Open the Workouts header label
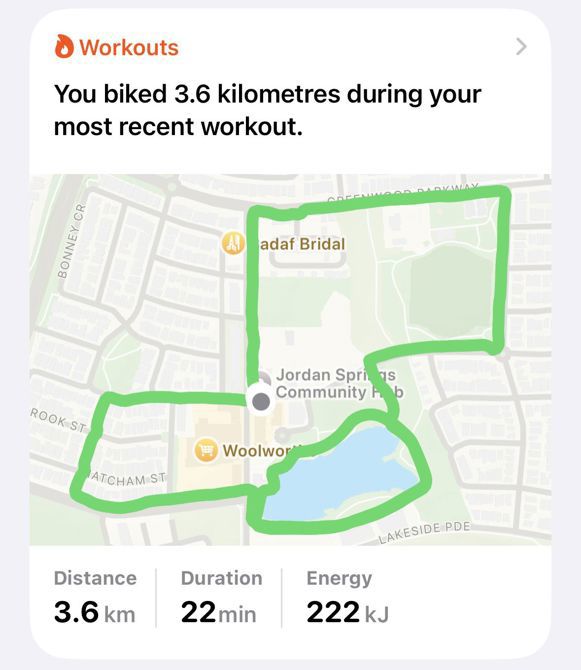Image resolution: width=581 pixels, height=670 pixels. pyautogui.click(x=129, y=47)
